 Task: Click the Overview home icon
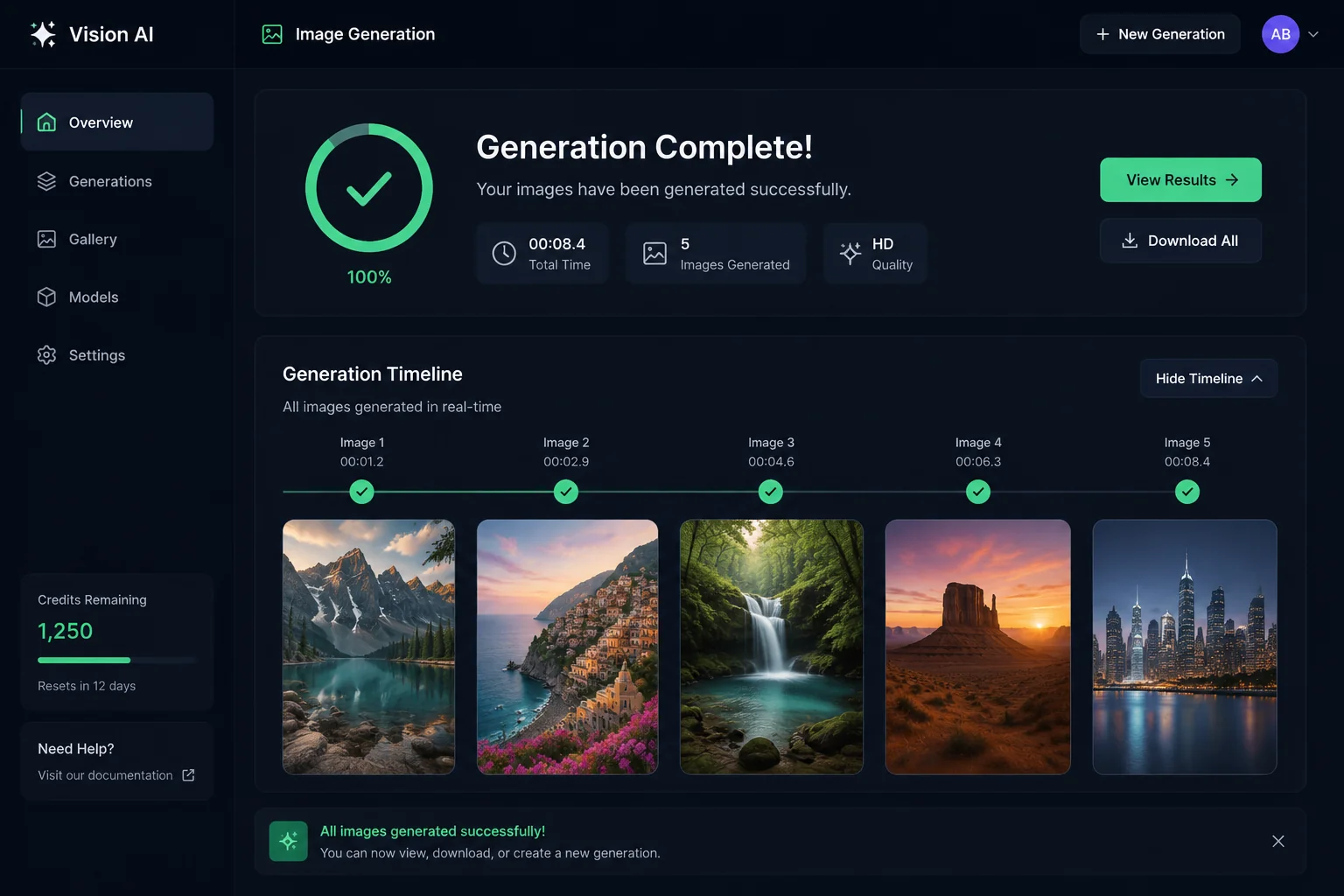point(46,122)
